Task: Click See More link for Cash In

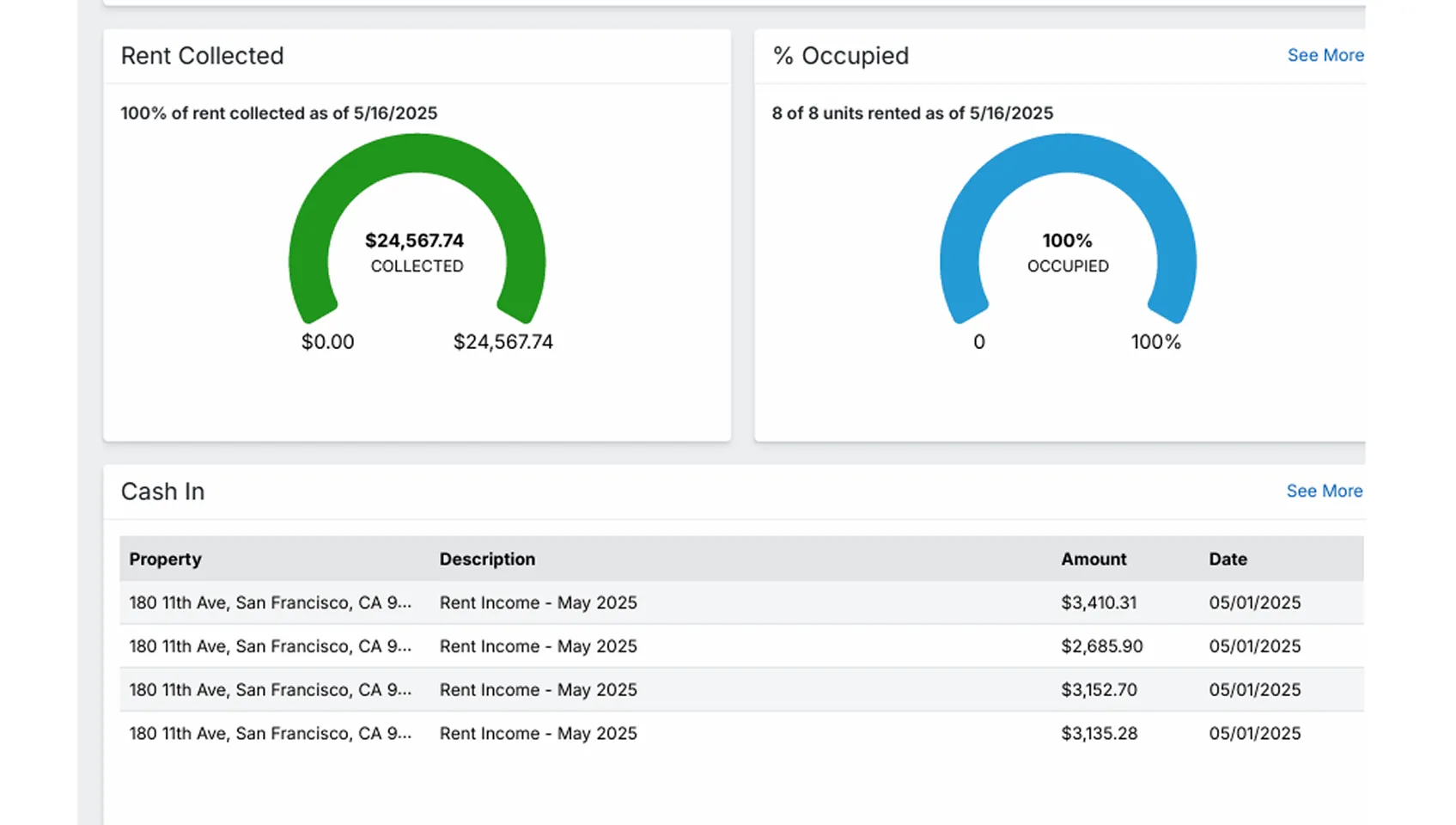Action: 1324,491
